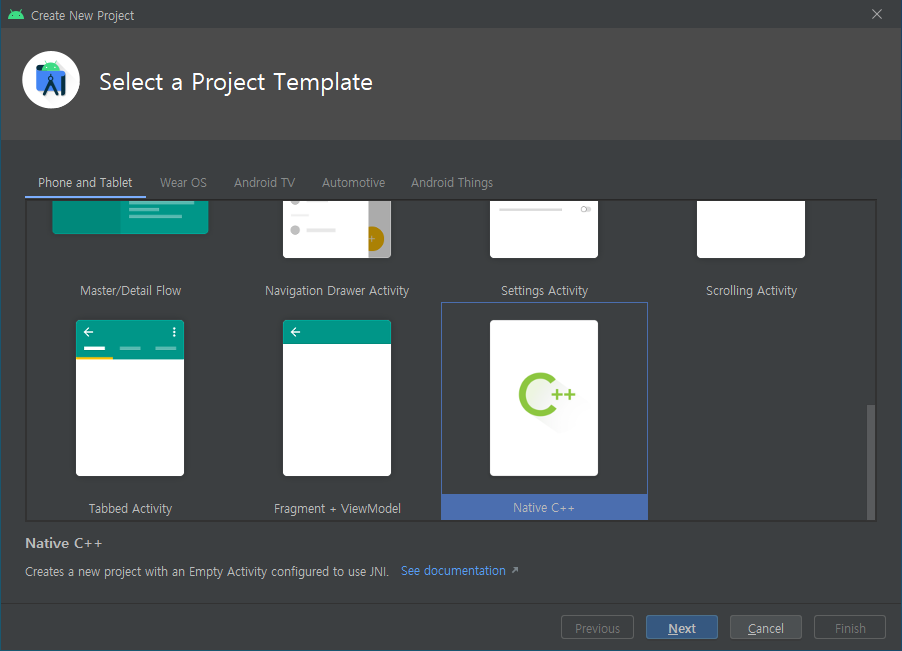The image size is (902, 651).
Task: Switch to the Automotive tab
Action: pyautogui.click(x=353, y=182)
